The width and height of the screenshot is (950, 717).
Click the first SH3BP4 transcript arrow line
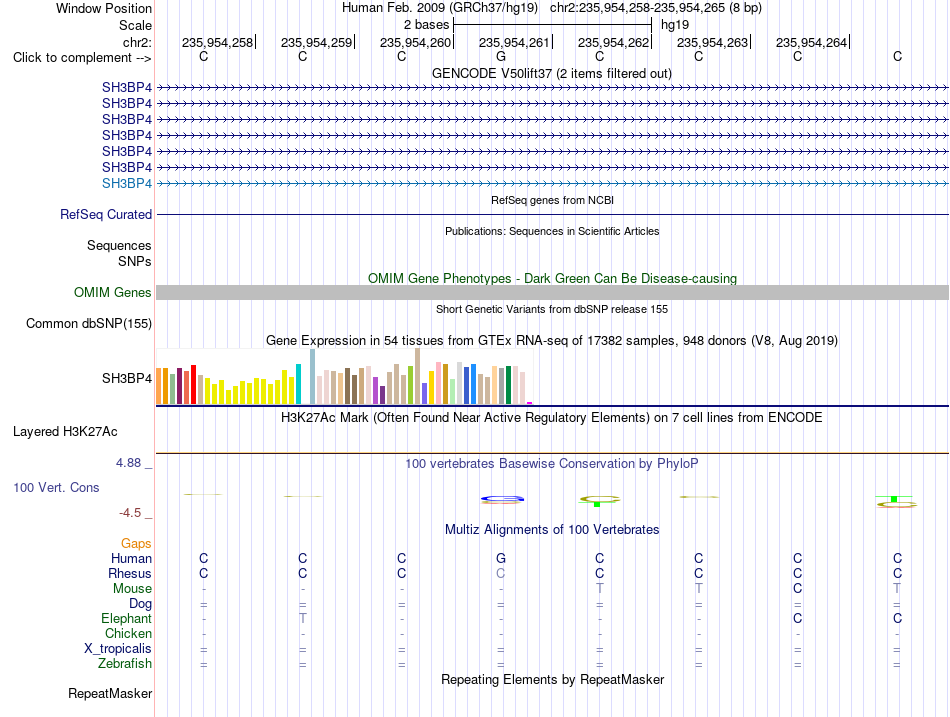point(552,88)
